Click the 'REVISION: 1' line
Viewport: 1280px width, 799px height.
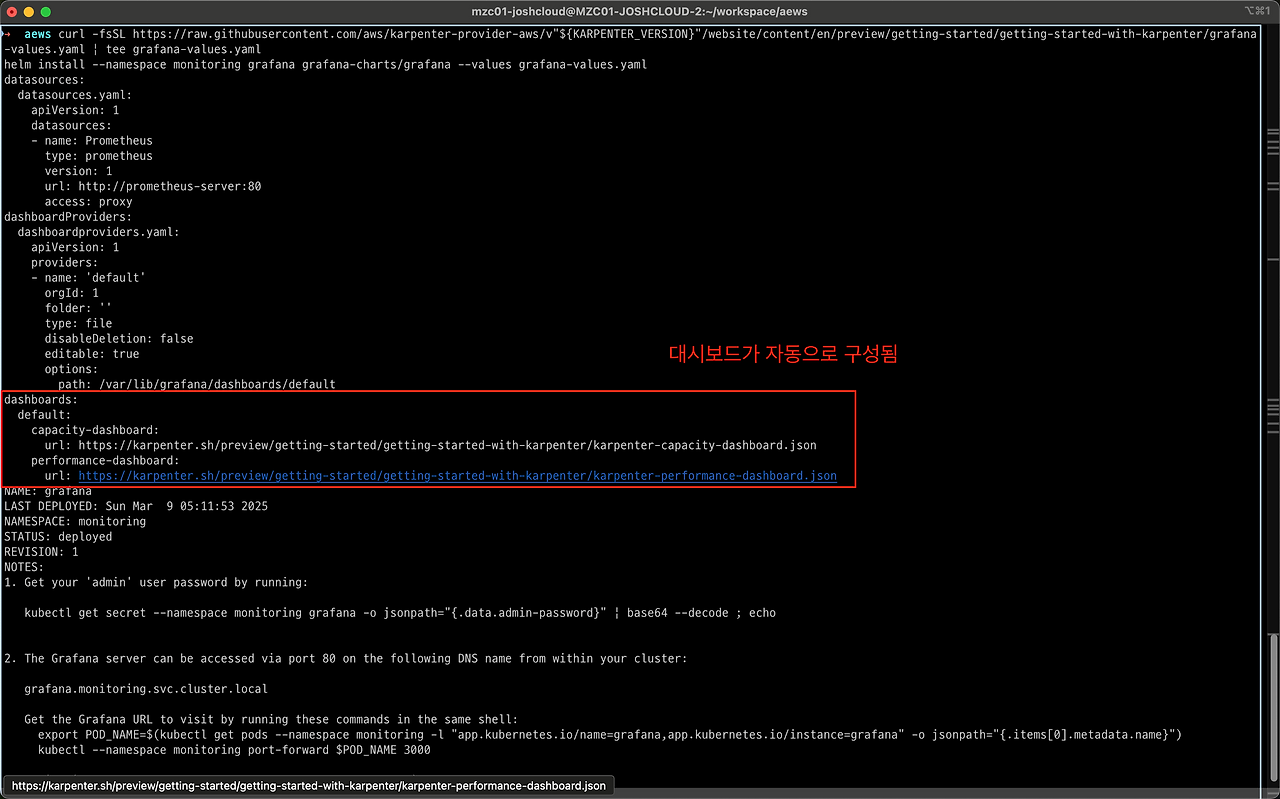41,552
